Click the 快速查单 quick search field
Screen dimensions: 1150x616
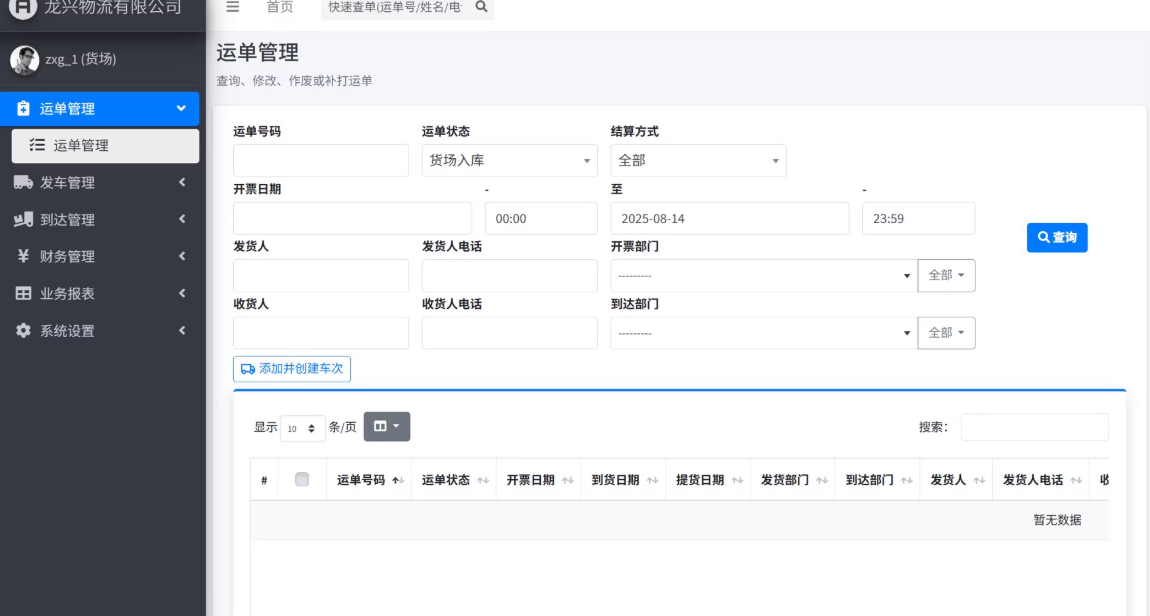(396, 7)
